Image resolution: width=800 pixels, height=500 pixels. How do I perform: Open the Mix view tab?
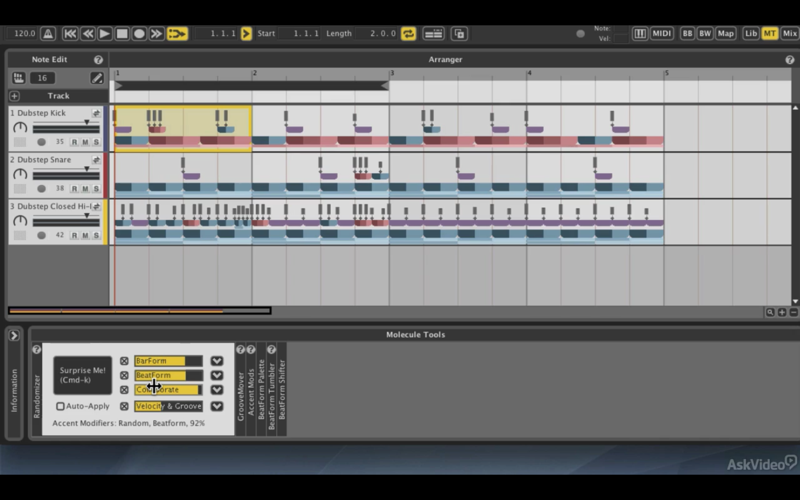click(x=789, y=34)
